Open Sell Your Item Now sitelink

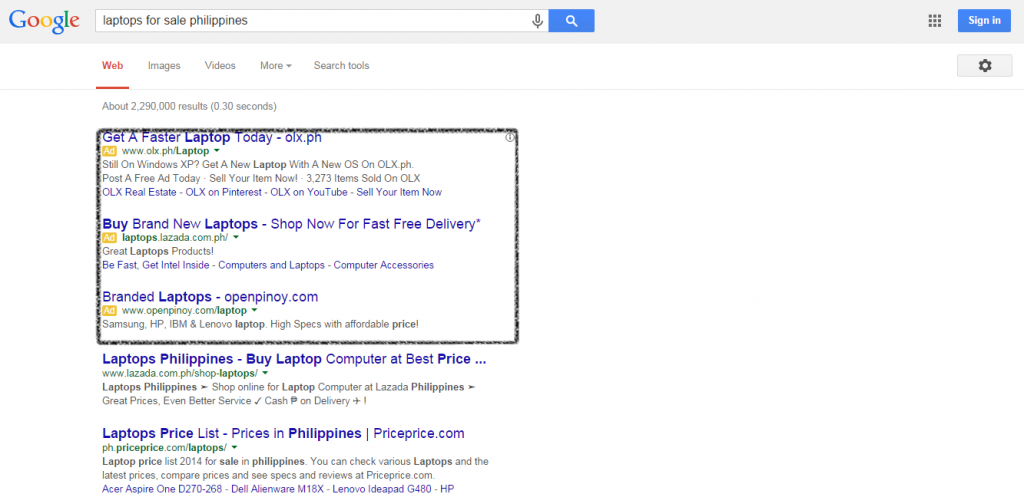[x=399, y=192]
